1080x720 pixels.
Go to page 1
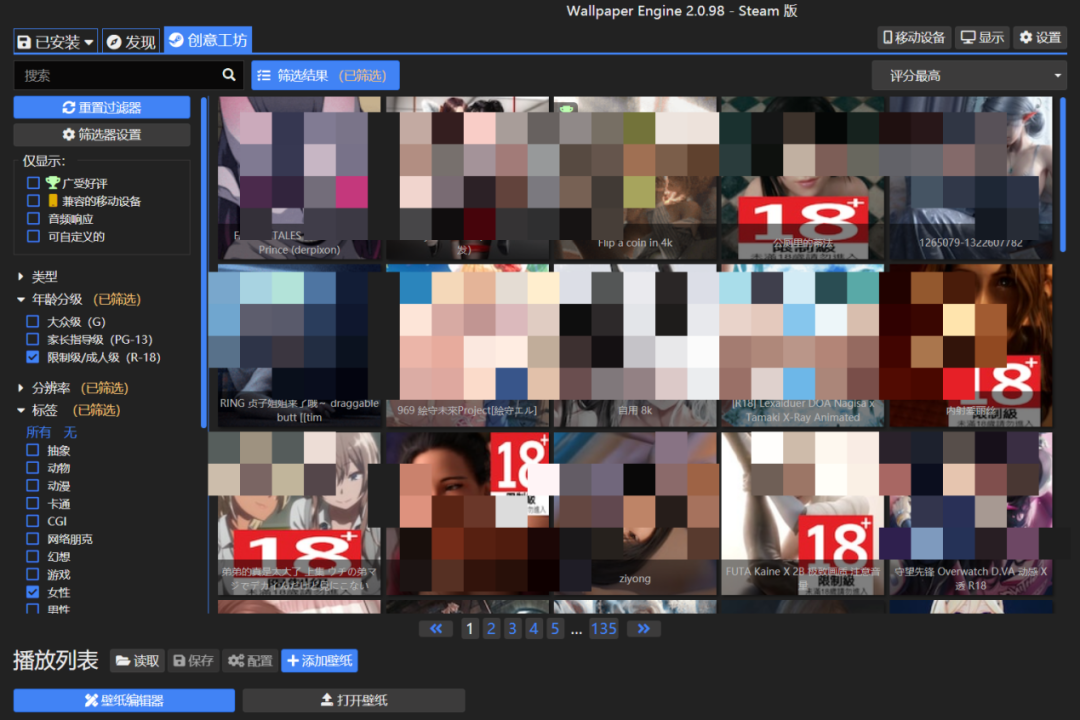tap(470, 628)
